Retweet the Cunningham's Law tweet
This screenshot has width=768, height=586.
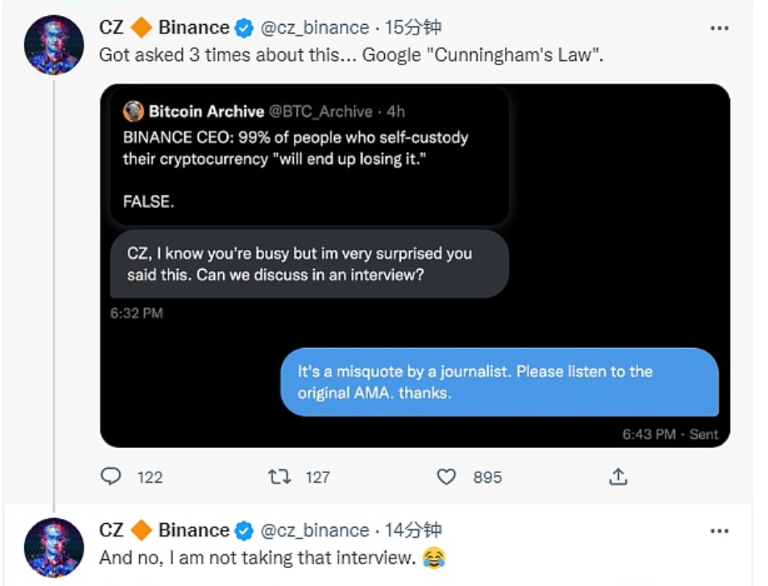click(280, 477)
